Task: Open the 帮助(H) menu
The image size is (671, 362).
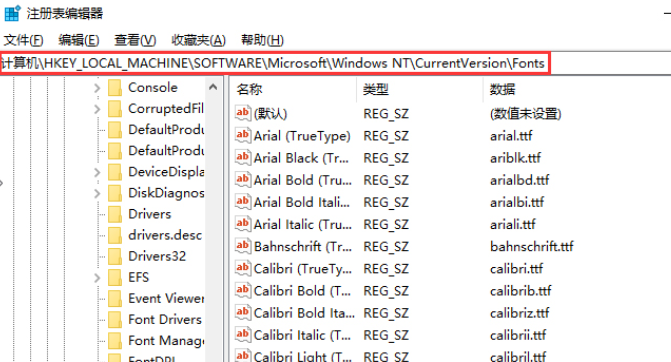Action: (262, 40)
